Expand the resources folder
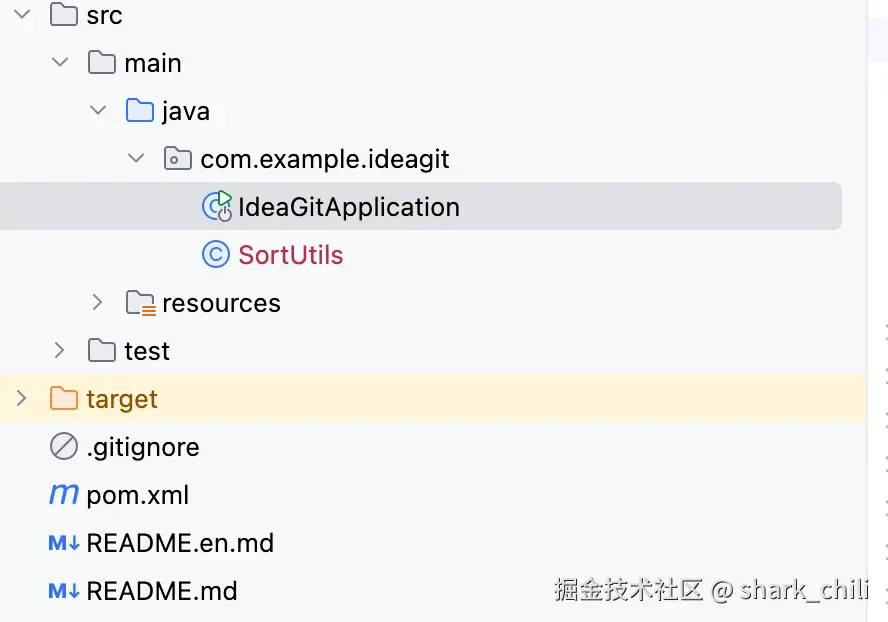Screen dimensions: 888x622 click(x=97, y=302)
